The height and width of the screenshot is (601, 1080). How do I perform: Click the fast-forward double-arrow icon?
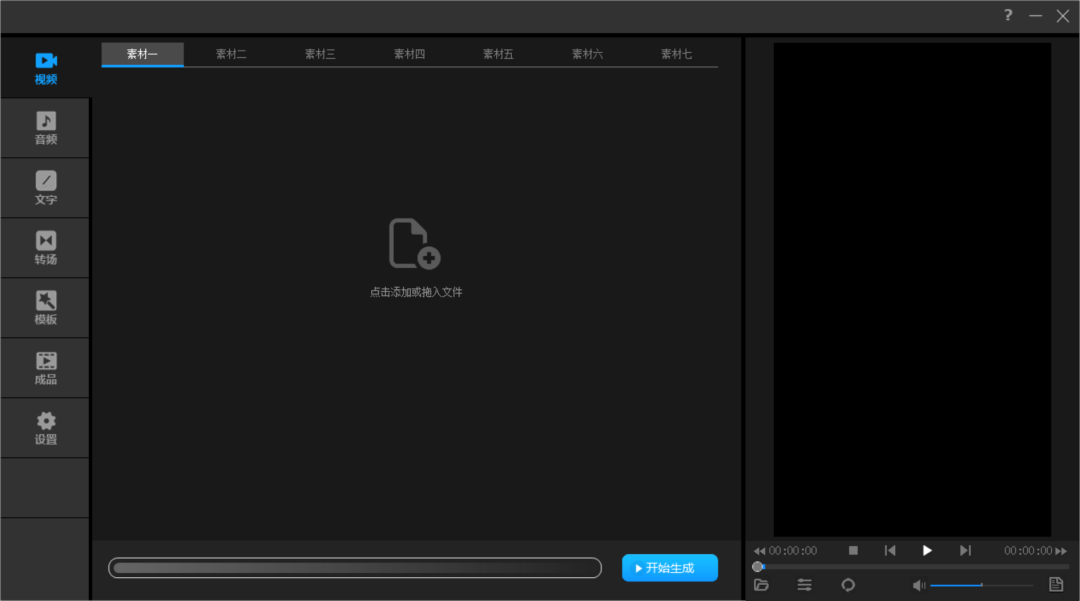click(x=1061, y=551)
